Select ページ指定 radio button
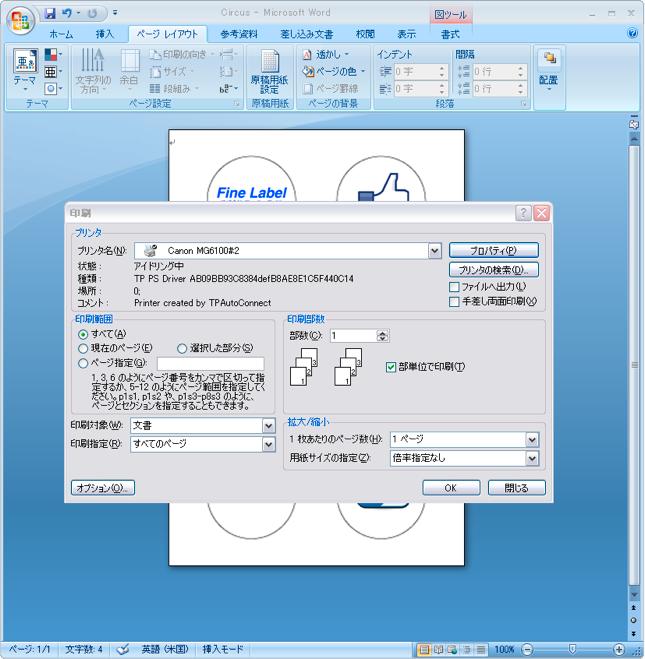Viewport: 645px width, 659px height. click(x=83, y=364)
